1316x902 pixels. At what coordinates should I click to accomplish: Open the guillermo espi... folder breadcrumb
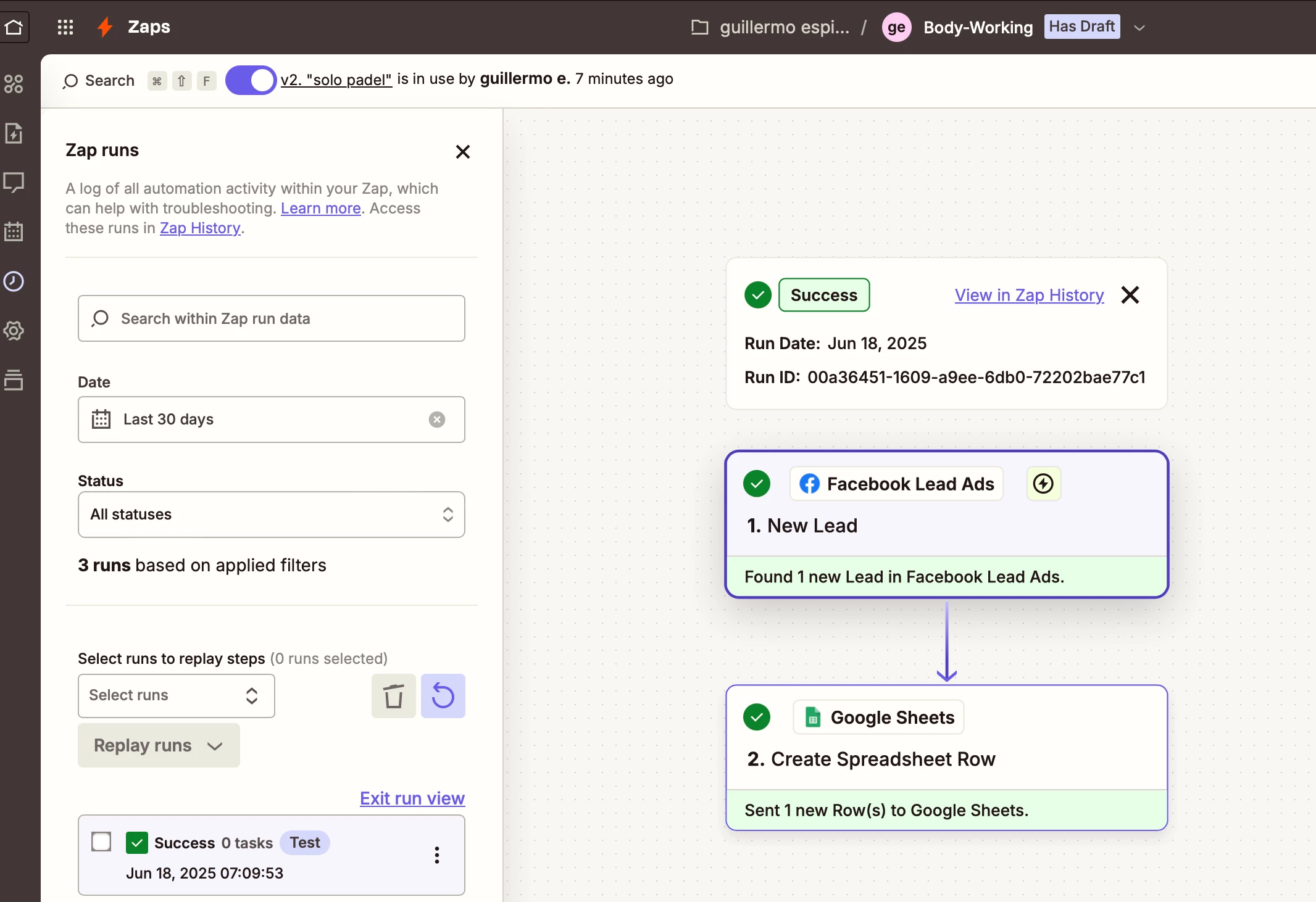785,28
